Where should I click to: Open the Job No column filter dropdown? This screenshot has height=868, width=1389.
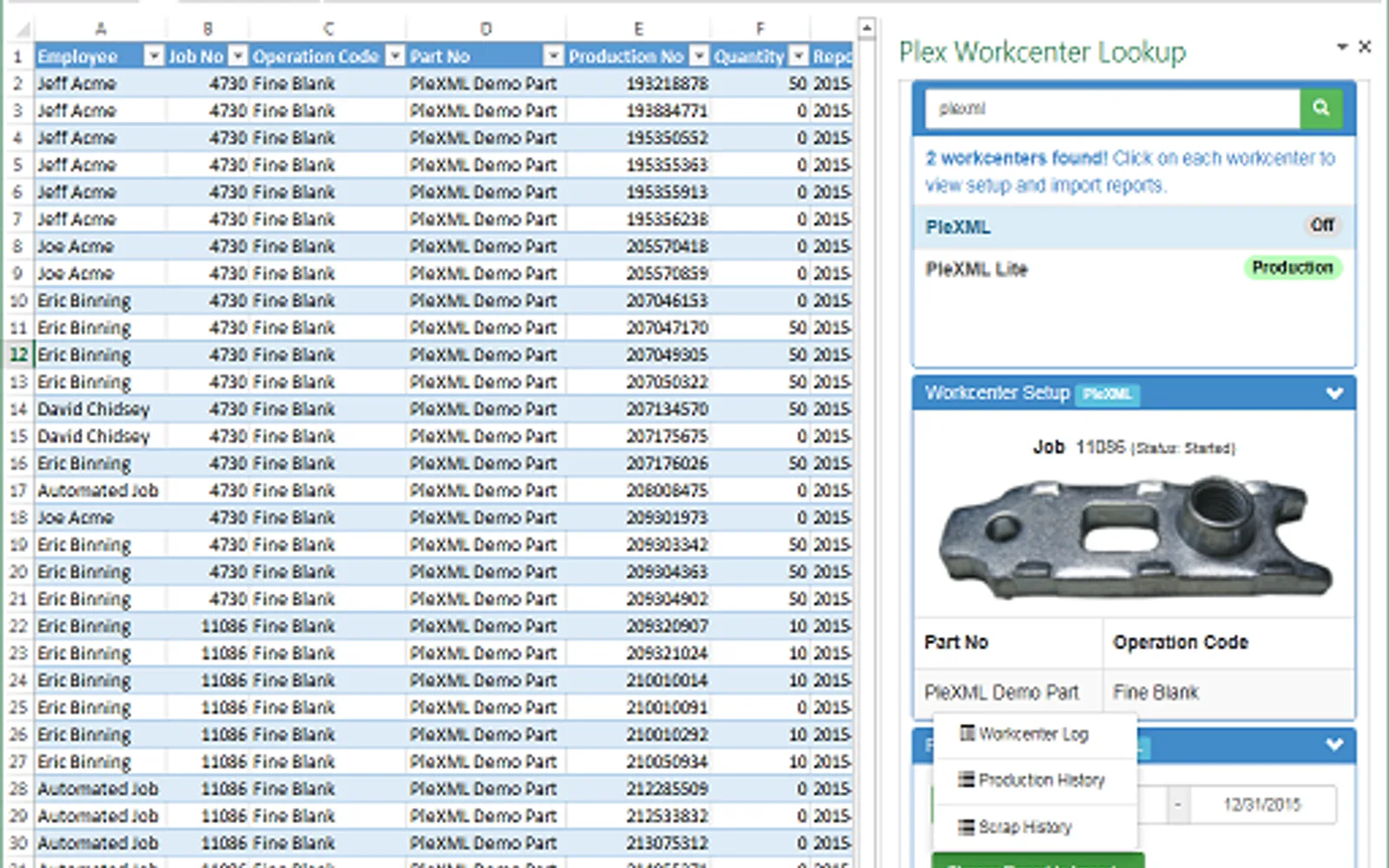[x=237, y=56]
